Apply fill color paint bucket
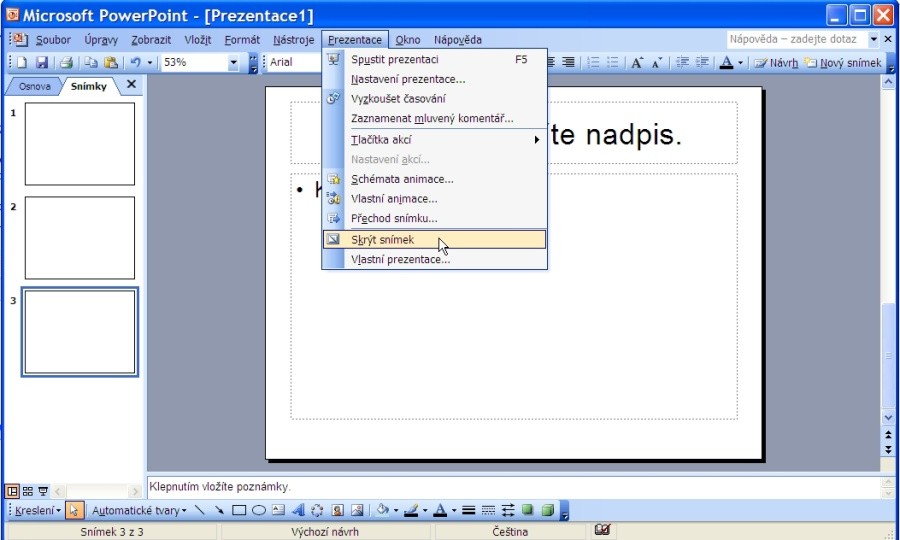 (383, 510)
